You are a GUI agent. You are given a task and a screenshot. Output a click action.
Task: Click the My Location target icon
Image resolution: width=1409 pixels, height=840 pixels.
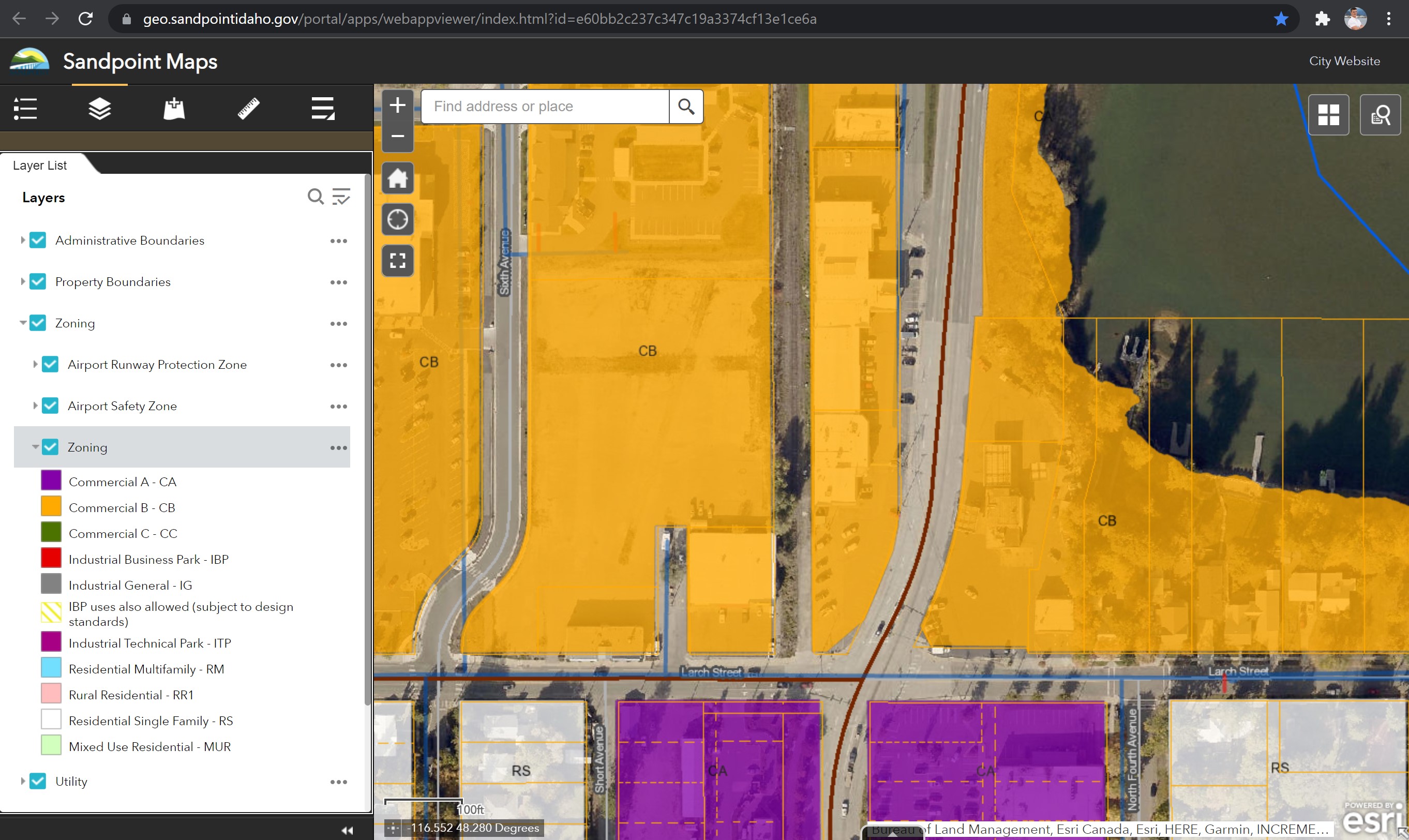pyautogui.click(x=397, y=220)
